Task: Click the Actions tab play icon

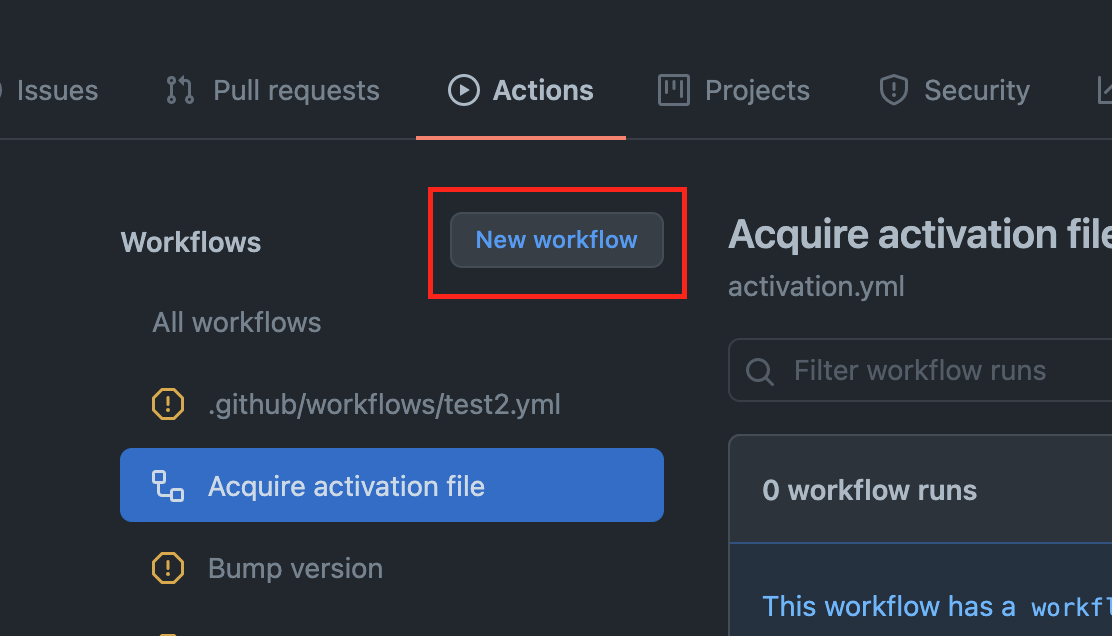Action: point(463,90)
